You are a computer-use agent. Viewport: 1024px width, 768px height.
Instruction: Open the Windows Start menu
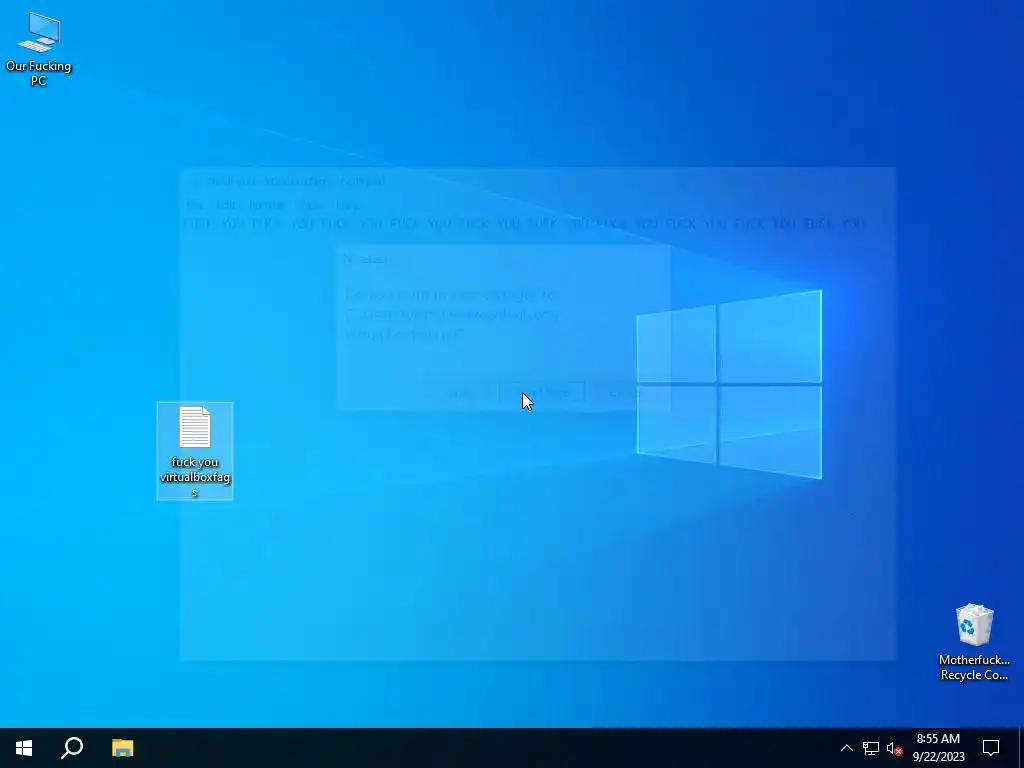point(24,748)
